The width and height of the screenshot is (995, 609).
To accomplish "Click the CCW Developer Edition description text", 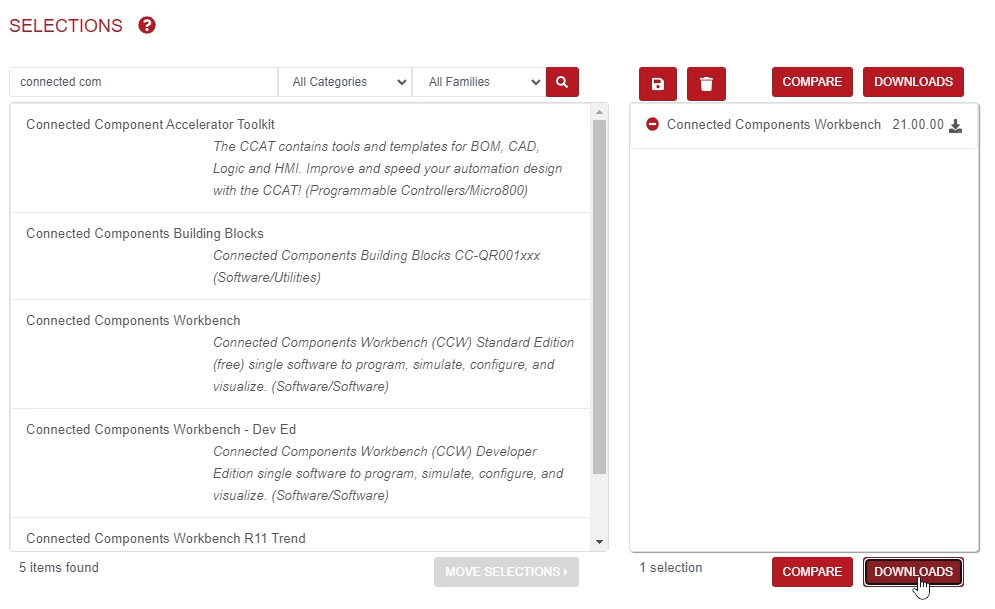I will (x=388, y=474).
